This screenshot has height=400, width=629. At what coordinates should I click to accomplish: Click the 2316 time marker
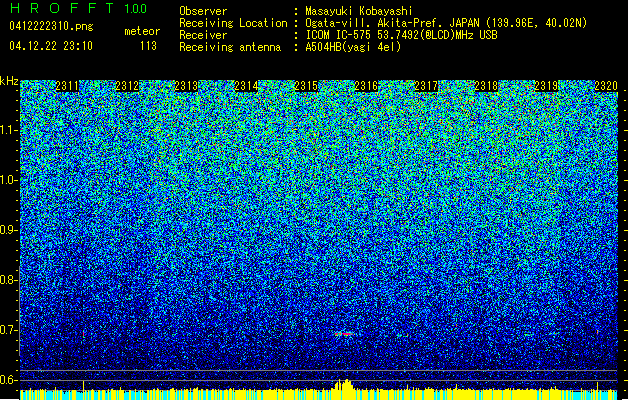tap(366, 86)
